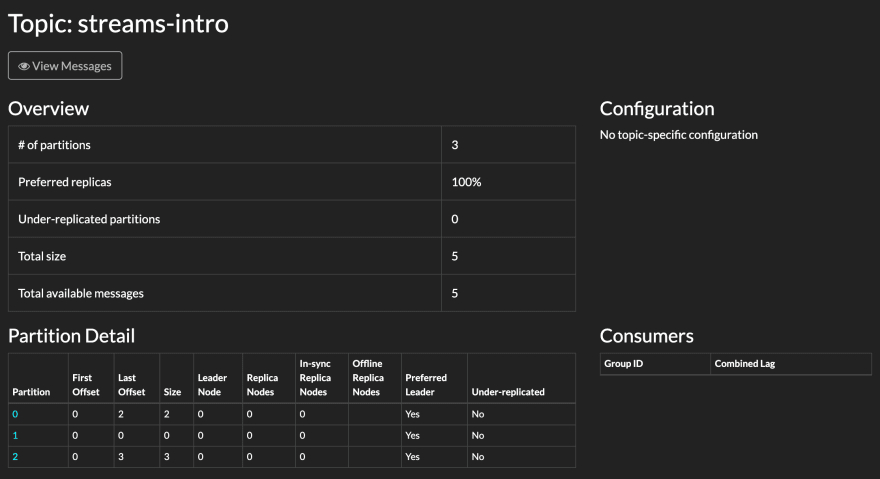The width and height of the screenshot is (880, 479).
Task: Select the Under-replicated column header
Action: pos(508,392)
